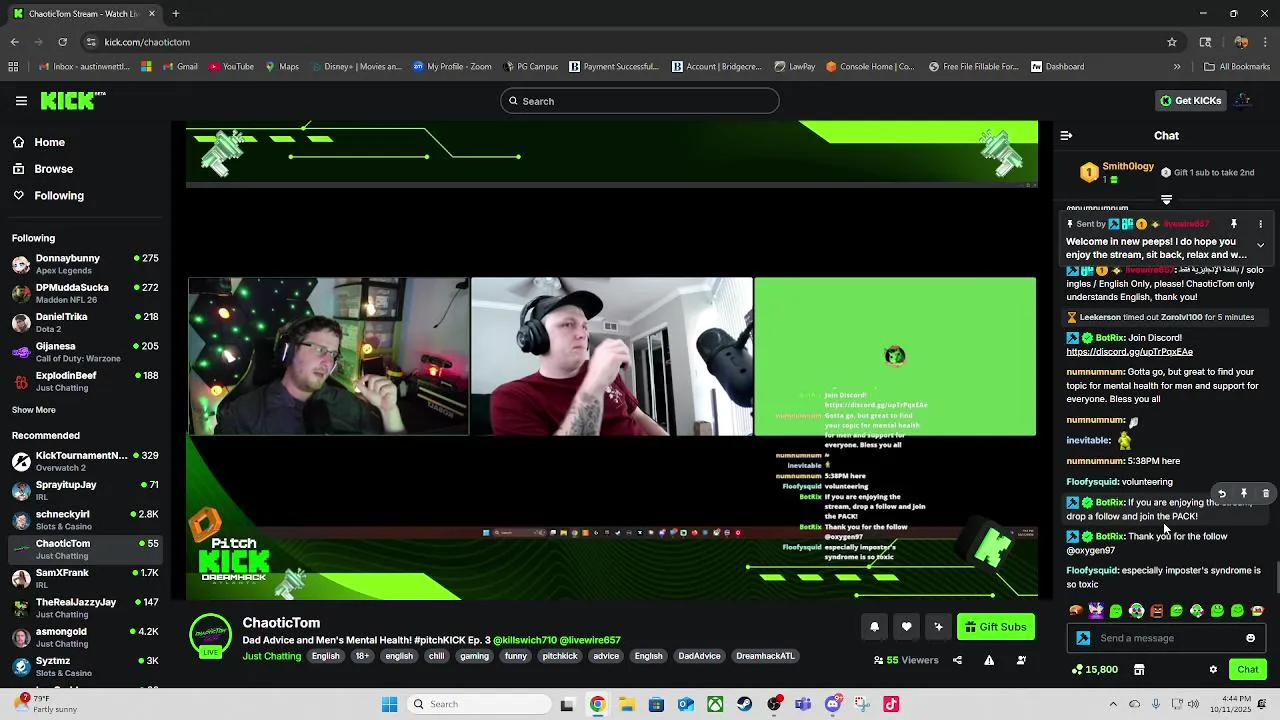
Task: Toggle stream notifications bell icon
Action: click(874, 627)
